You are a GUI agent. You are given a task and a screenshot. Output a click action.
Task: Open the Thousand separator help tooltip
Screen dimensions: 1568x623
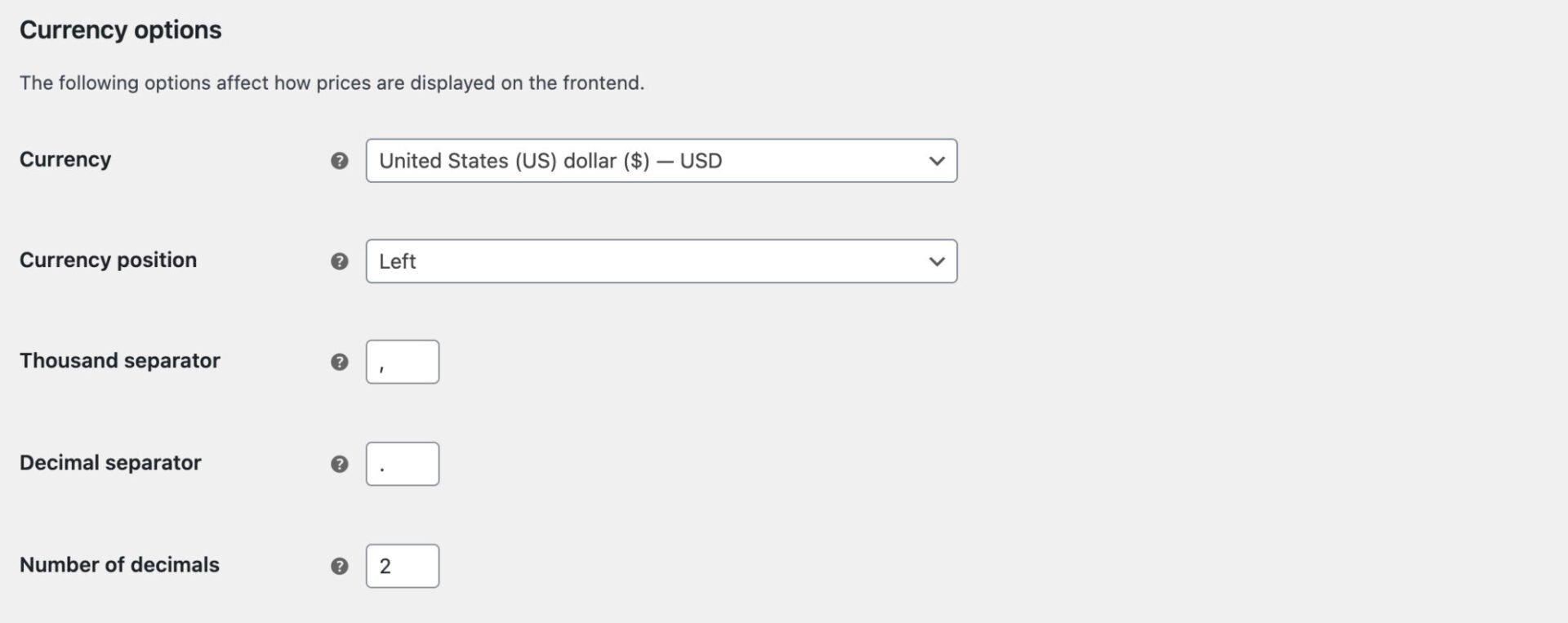339,362
